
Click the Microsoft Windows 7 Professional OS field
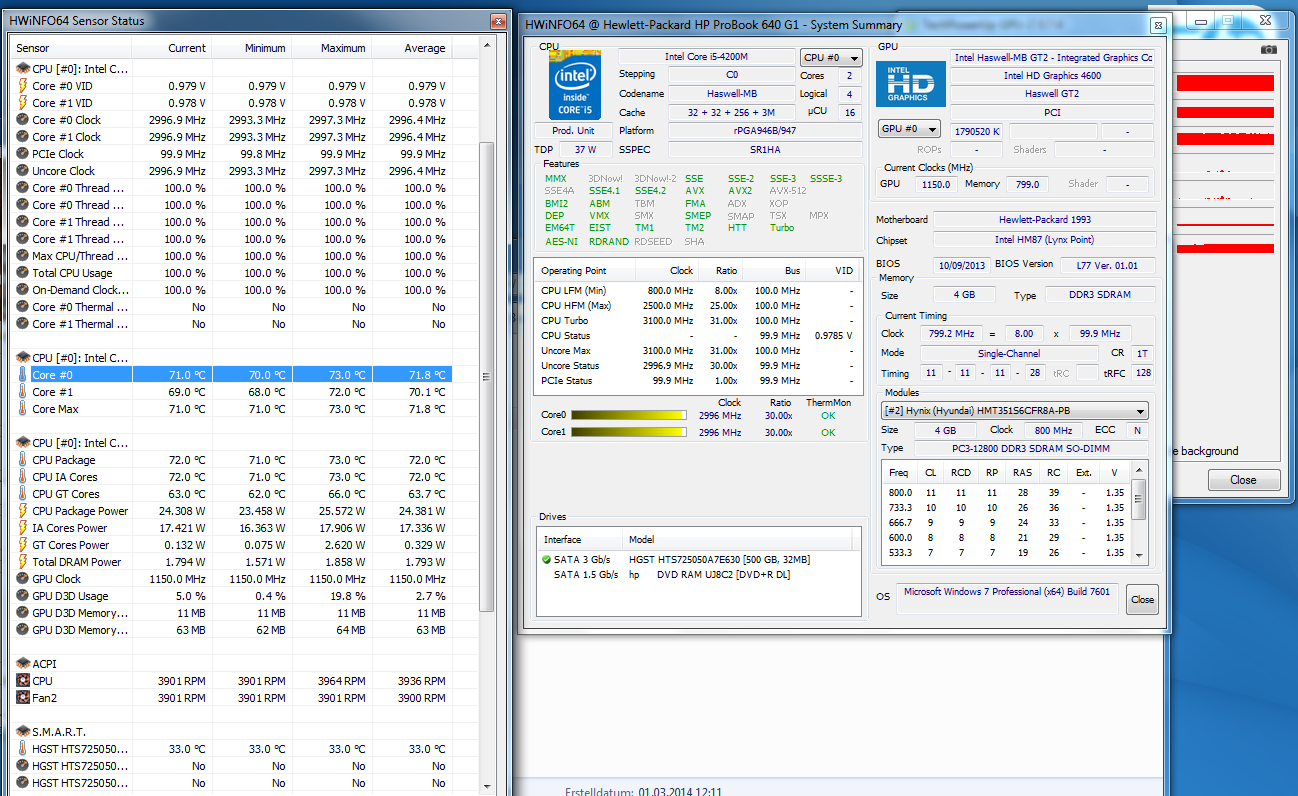tap(1009, 600)
